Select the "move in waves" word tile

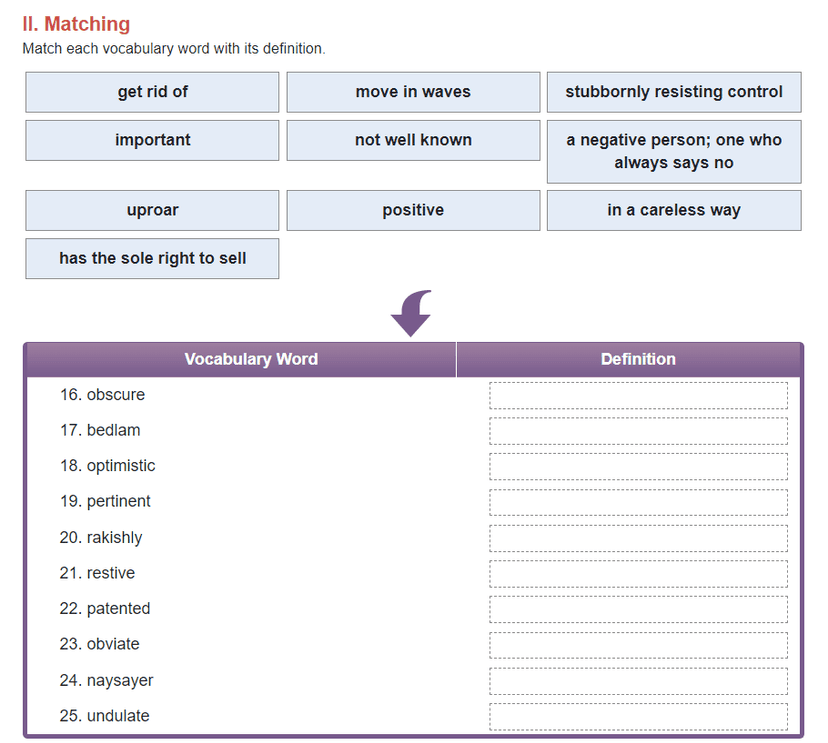[413, 92]
